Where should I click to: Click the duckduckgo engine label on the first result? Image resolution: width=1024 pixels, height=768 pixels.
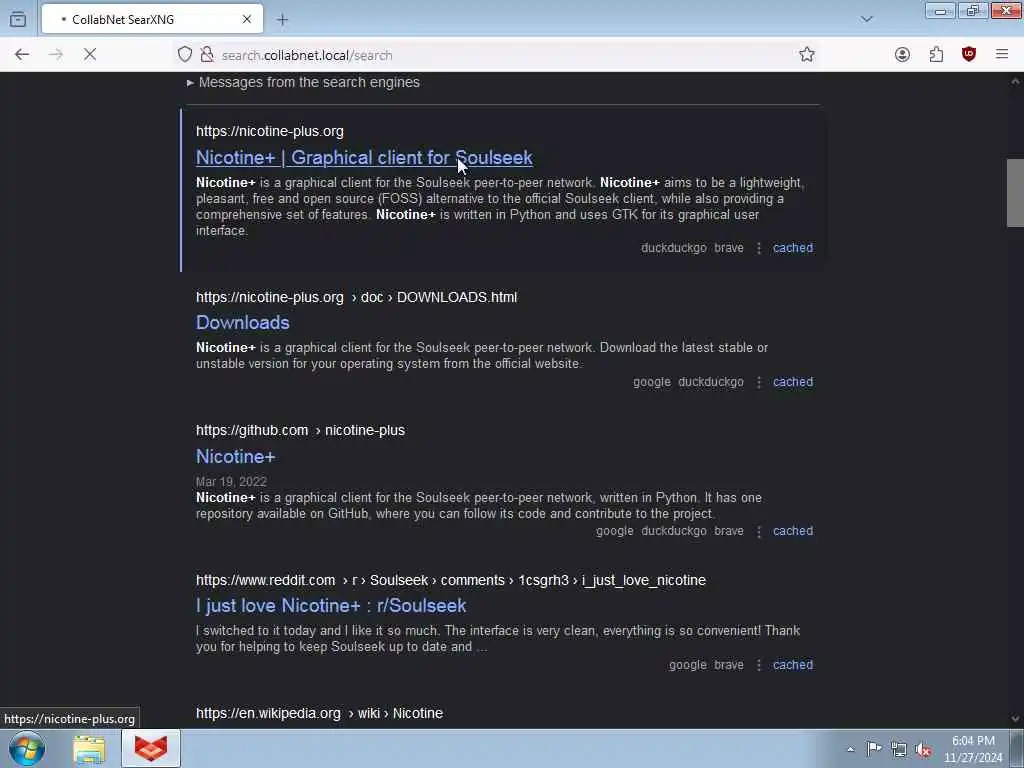coord(673,248)
